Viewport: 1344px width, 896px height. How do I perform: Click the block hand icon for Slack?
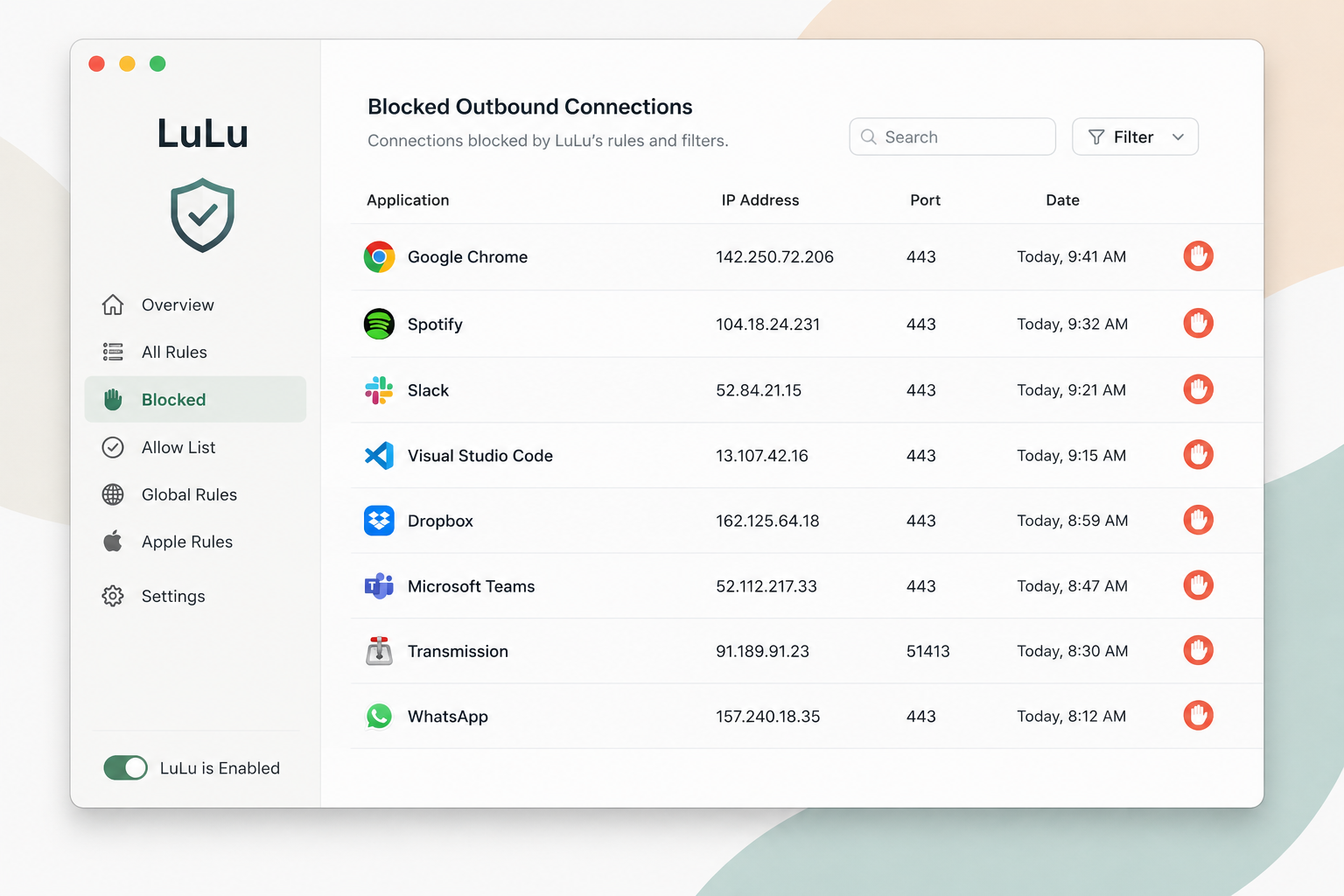pyautogui.click(x=1198, y=388)
